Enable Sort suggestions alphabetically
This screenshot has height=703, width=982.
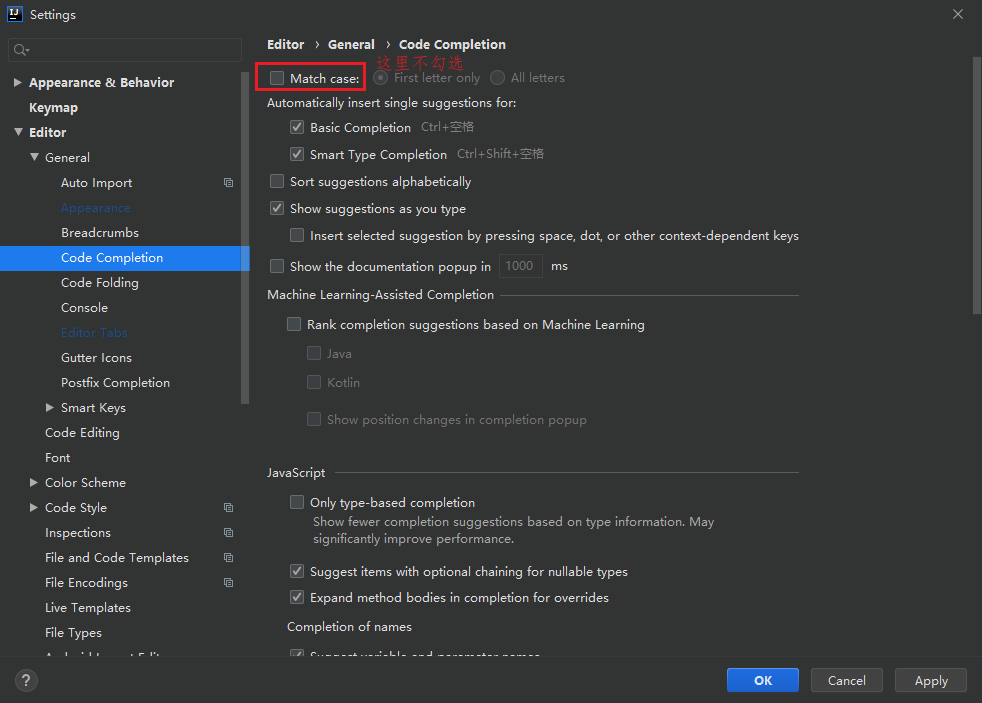[277, 182]
